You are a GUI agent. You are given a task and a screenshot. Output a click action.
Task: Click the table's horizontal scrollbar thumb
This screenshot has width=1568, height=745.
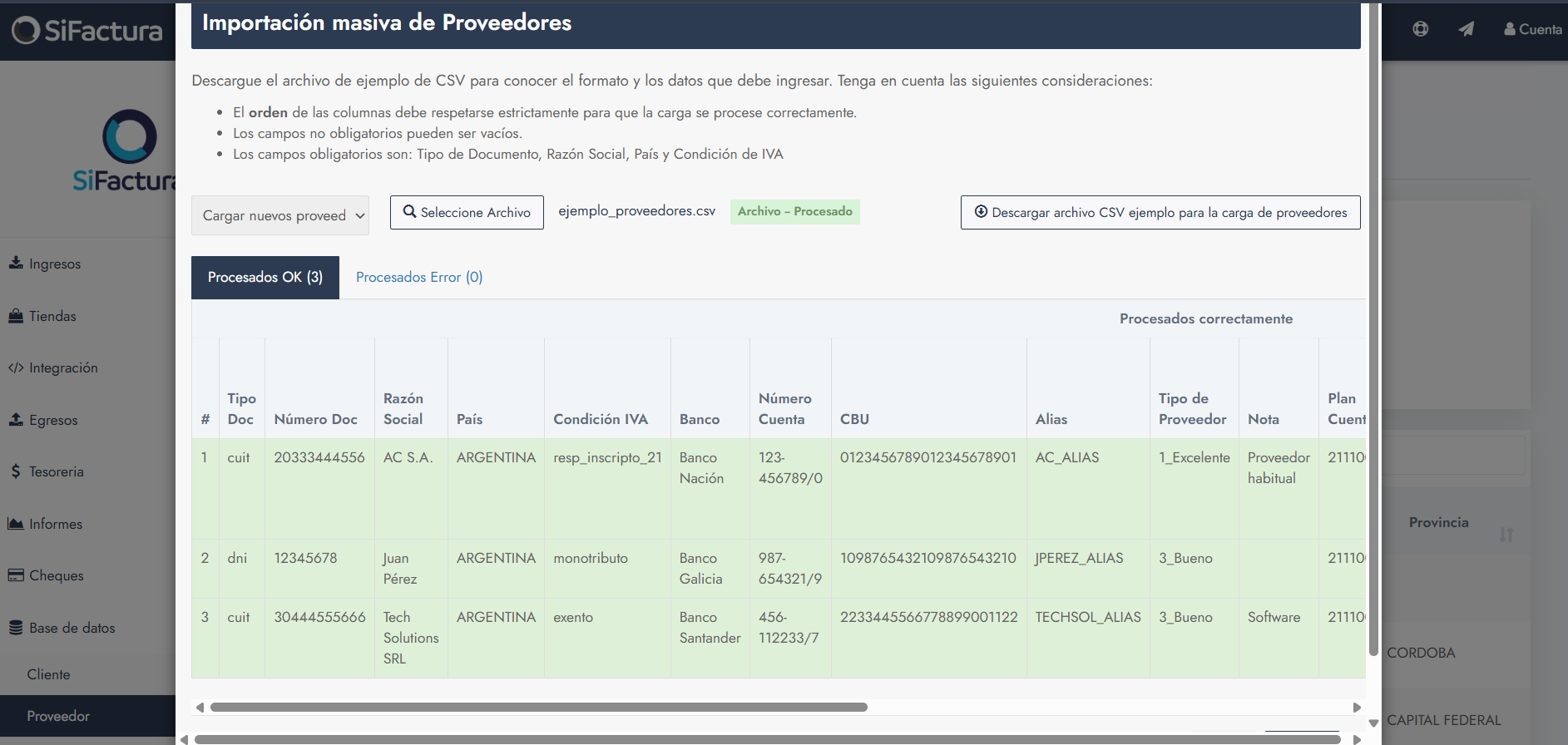click(538, 708)
